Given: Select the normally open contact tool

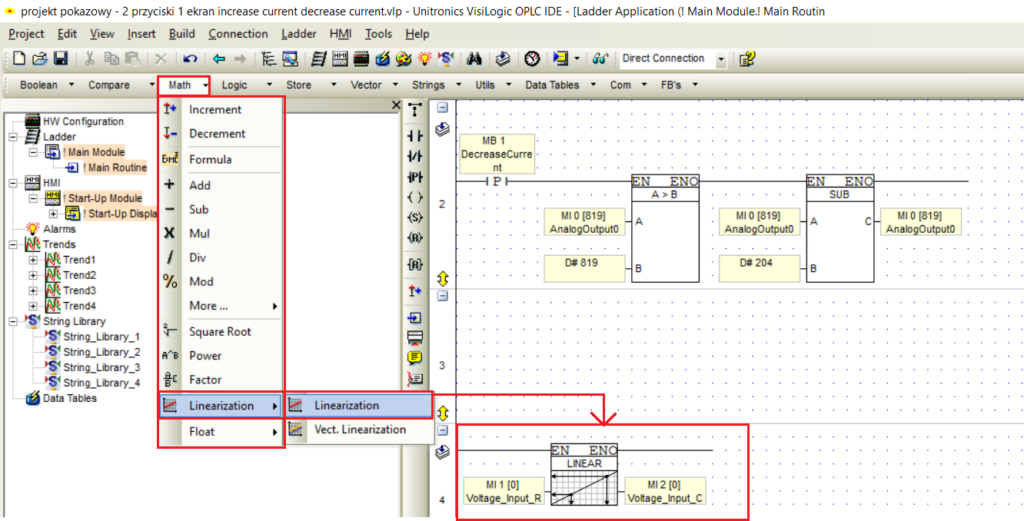Looking at the screenshot, I should pos(415,136).
